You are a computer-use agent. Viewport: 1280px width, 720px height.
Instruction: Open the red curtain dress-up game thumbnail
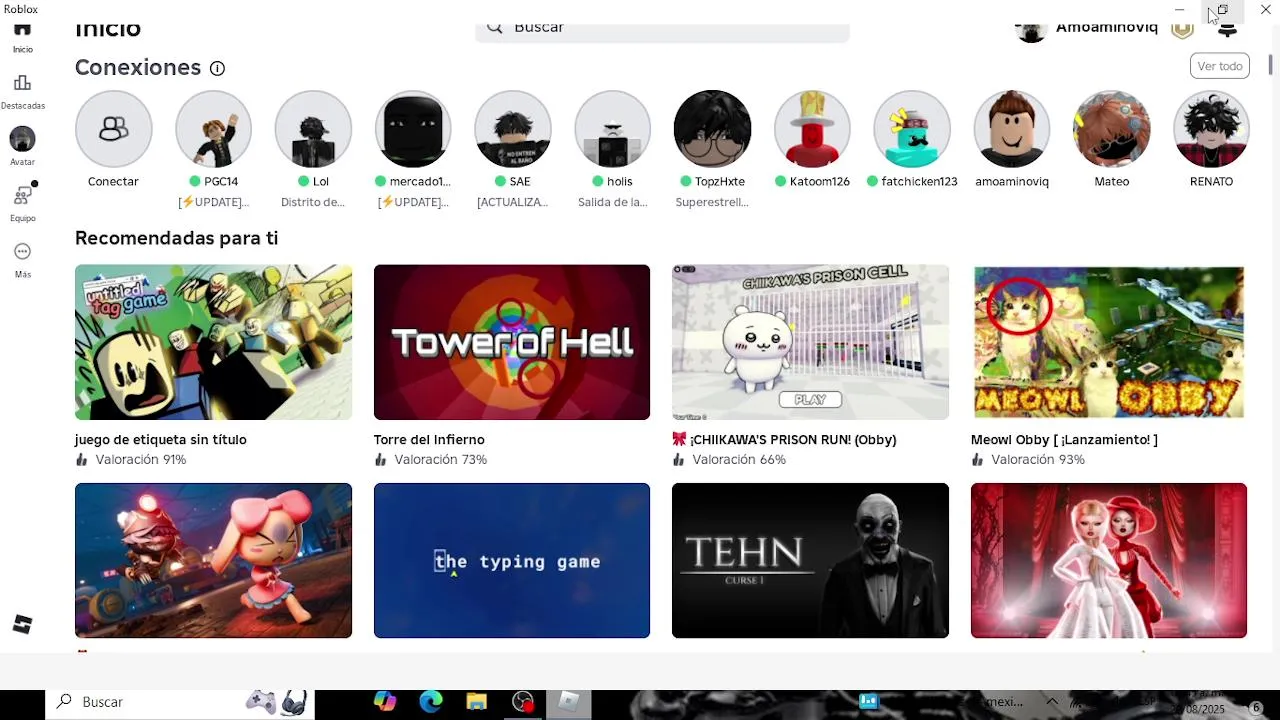1109,560
